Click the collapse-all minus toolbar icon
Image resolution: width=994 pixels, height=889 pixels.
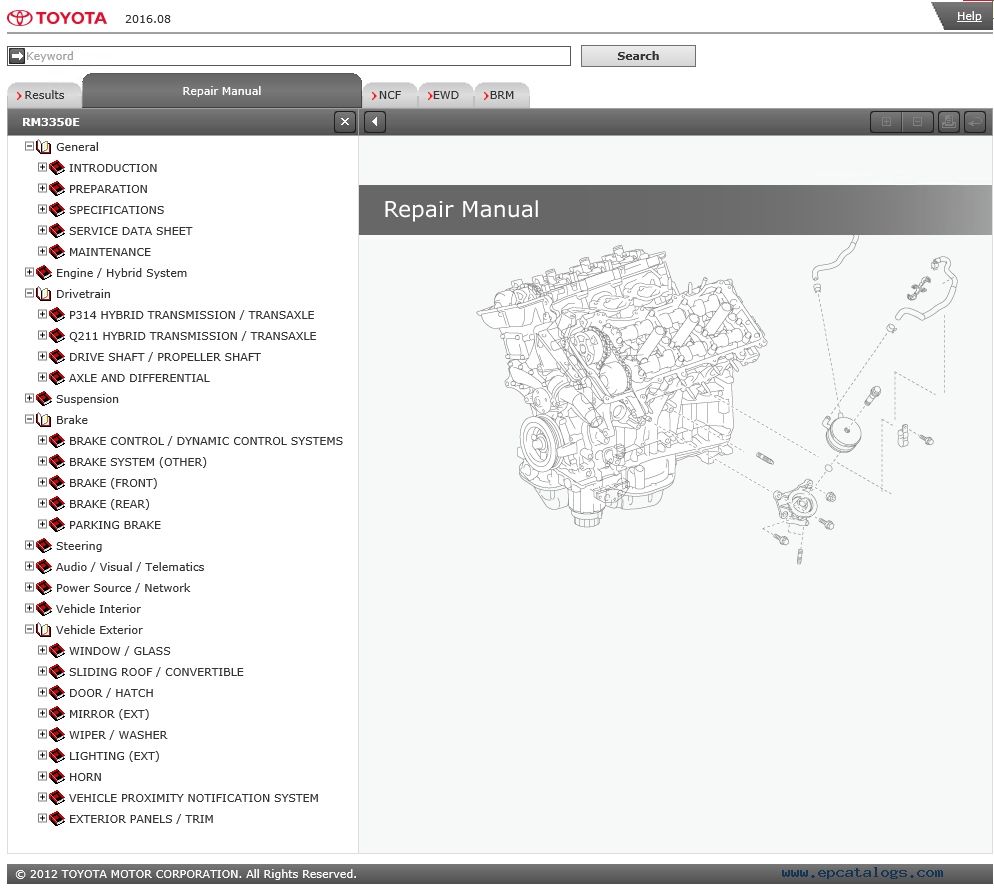(x=917, y=122)
